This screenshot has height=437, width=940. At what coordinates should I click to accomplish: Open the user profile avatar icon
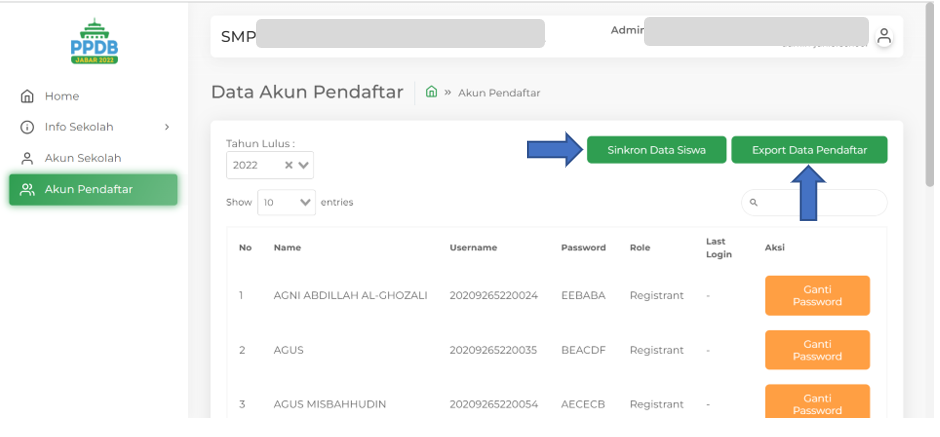pyautogui.click(x=883, y=37)
